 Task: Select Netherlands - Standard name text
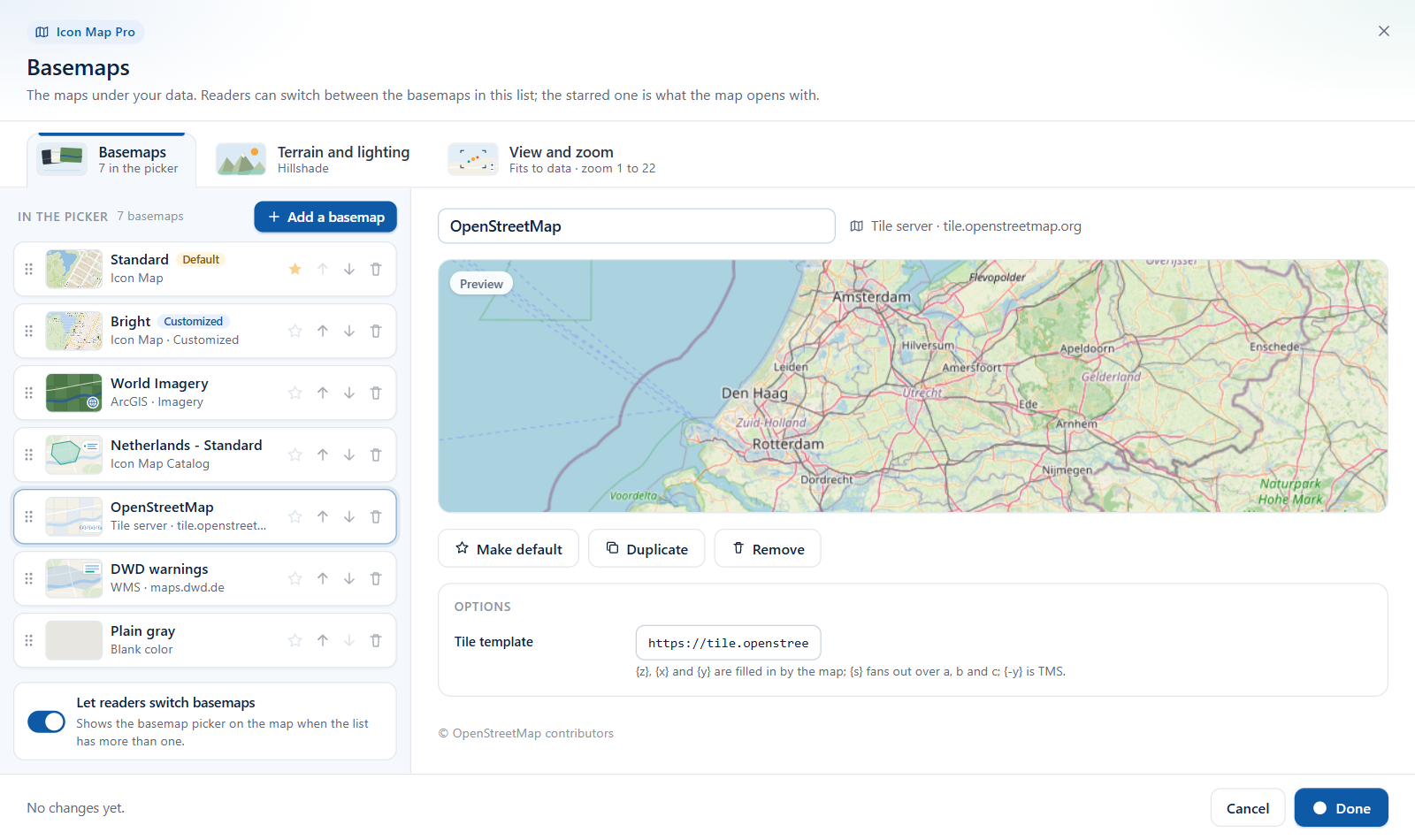pyautogui.click(x=187, y=445)
